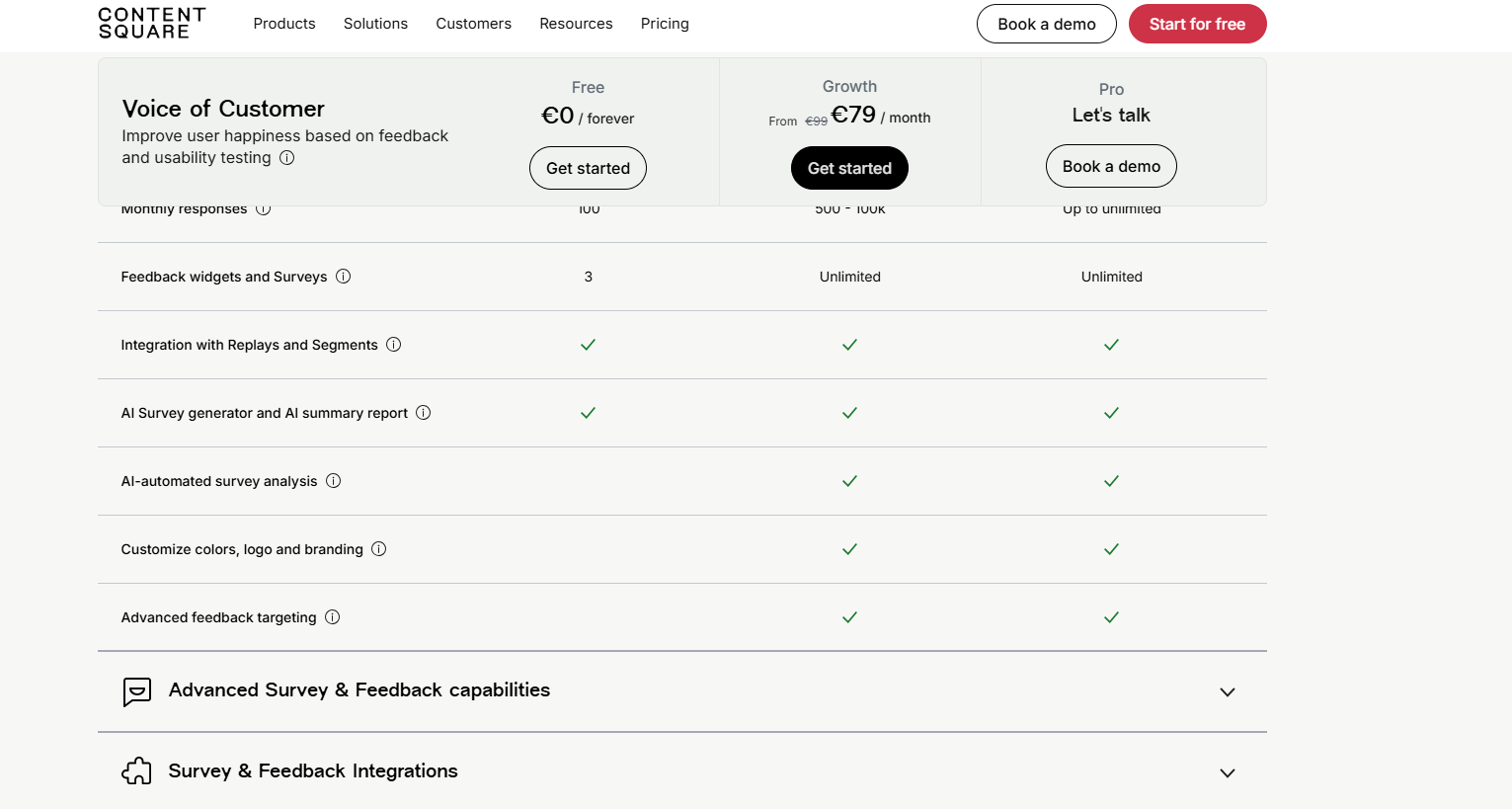Open the Survey & Feedback Integrations heading
This screenshot has width=1512, height=809.
[x=313, y=771]
